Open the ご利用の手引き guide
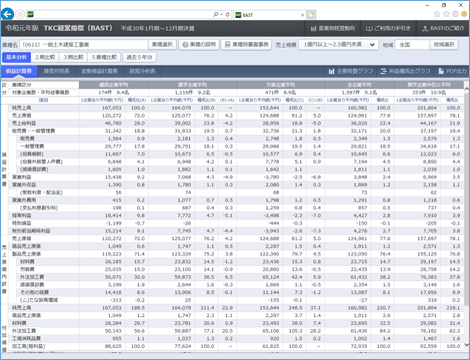 click(388, 28)
